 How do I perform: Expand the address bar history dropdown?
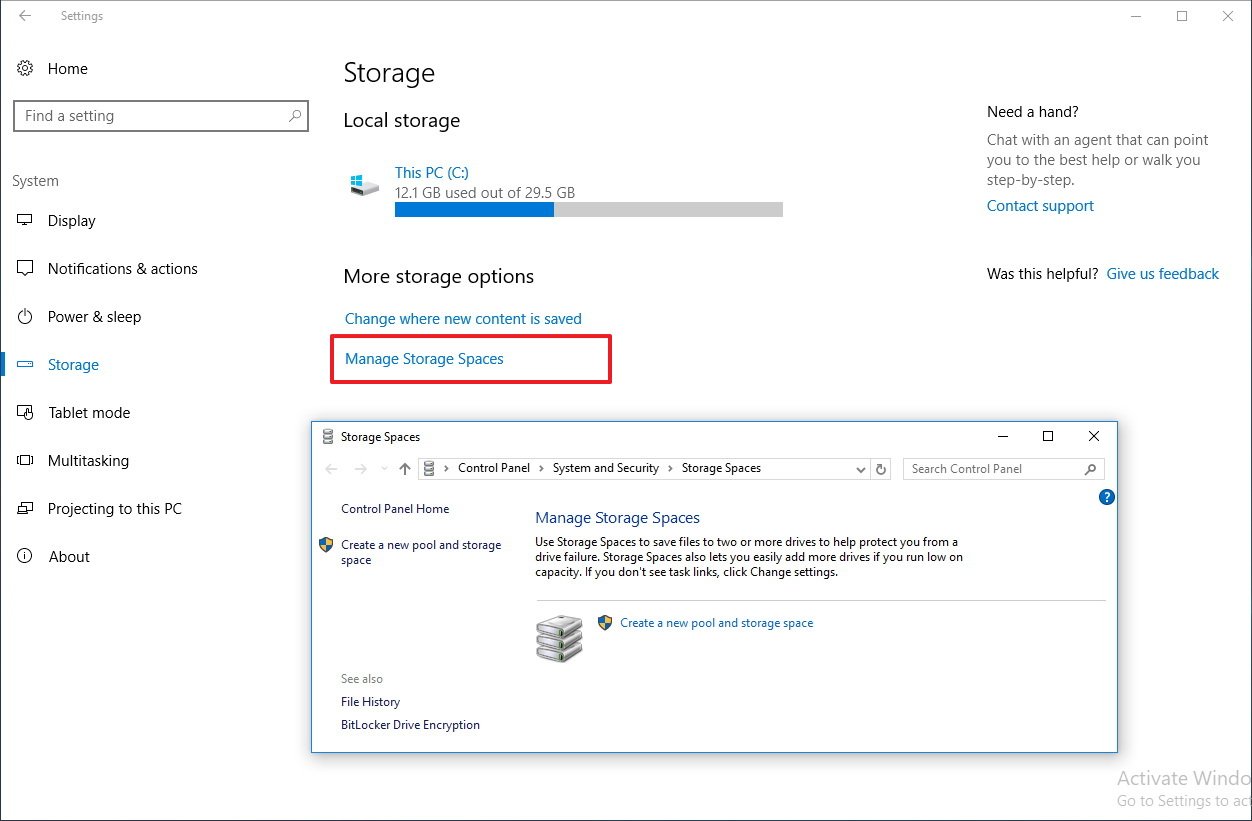coord(861,469)
